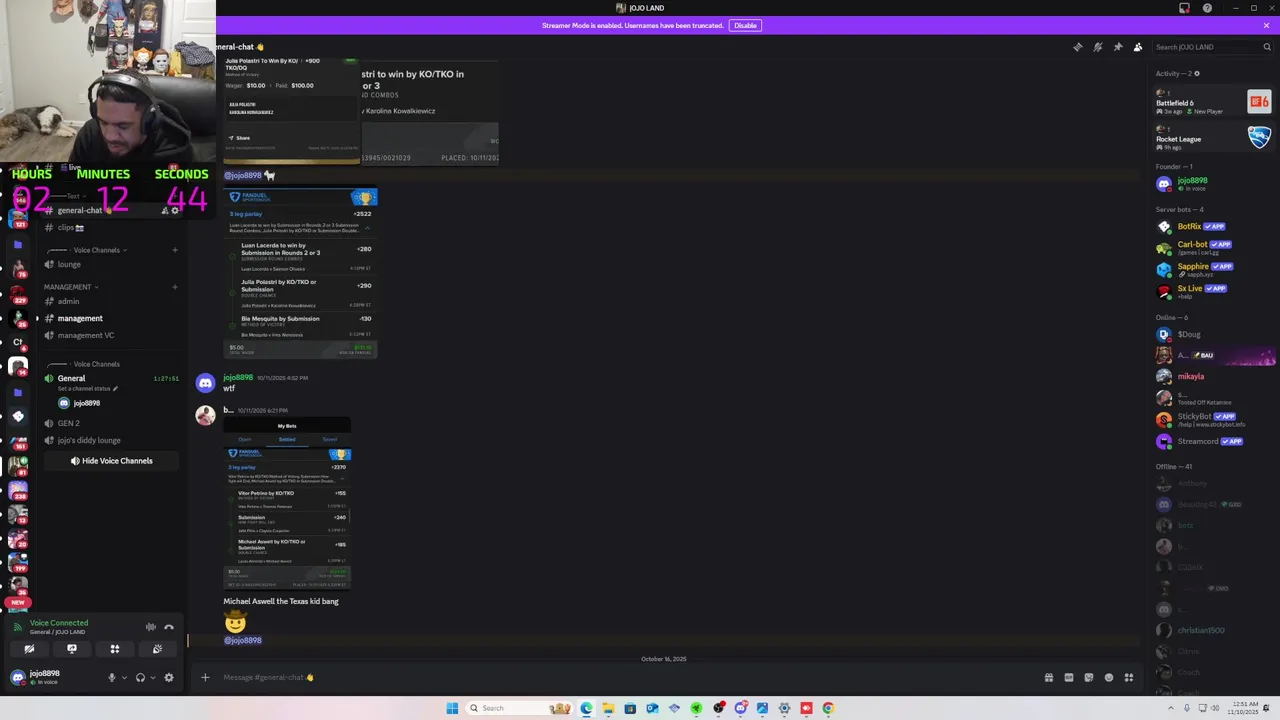Open User Settings gear icon
1280x720 pixels.
click(169, 677)
